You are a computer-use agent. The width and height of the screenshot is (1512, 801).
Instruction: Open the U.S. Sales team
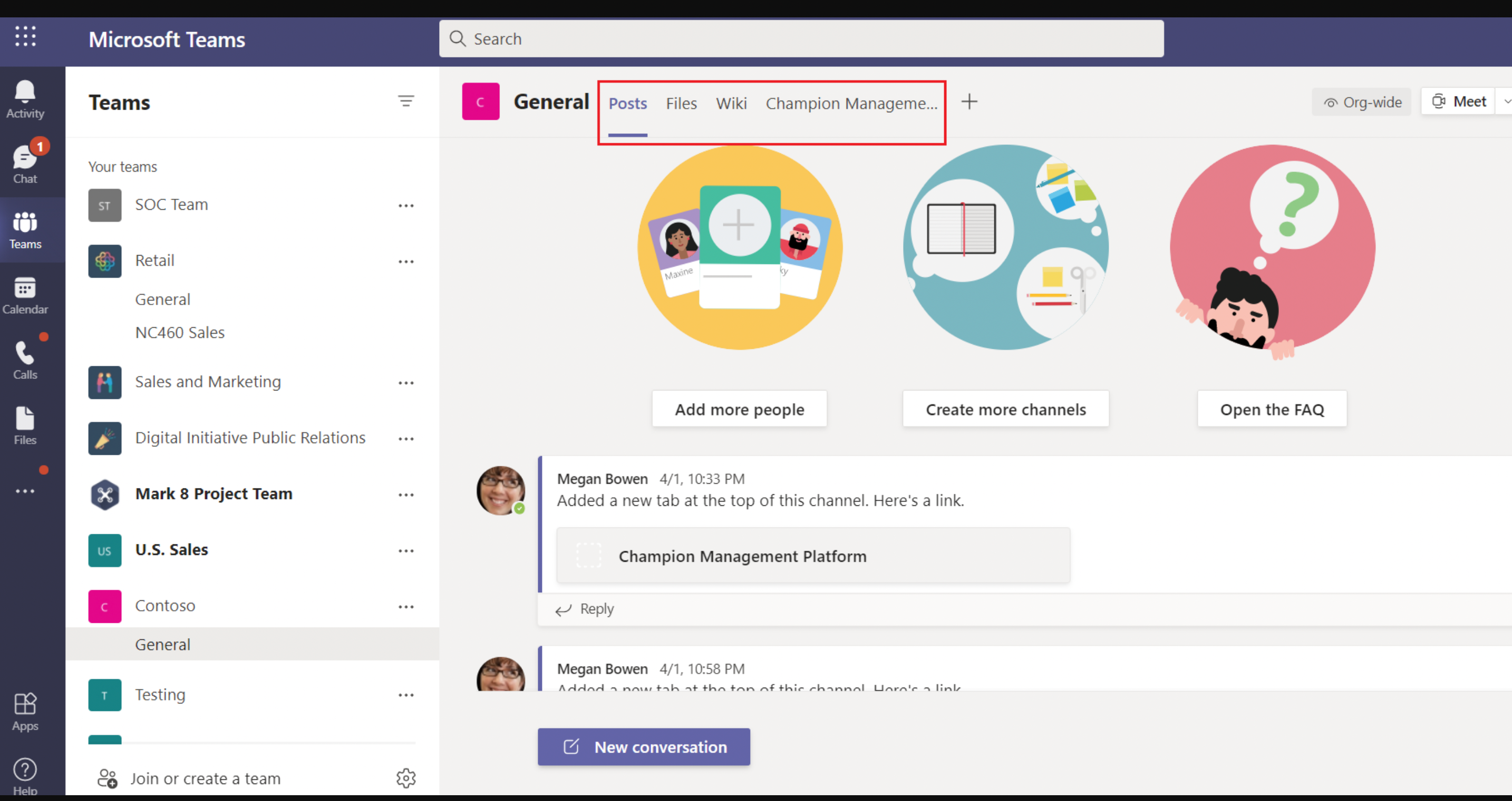pos(171,550)
